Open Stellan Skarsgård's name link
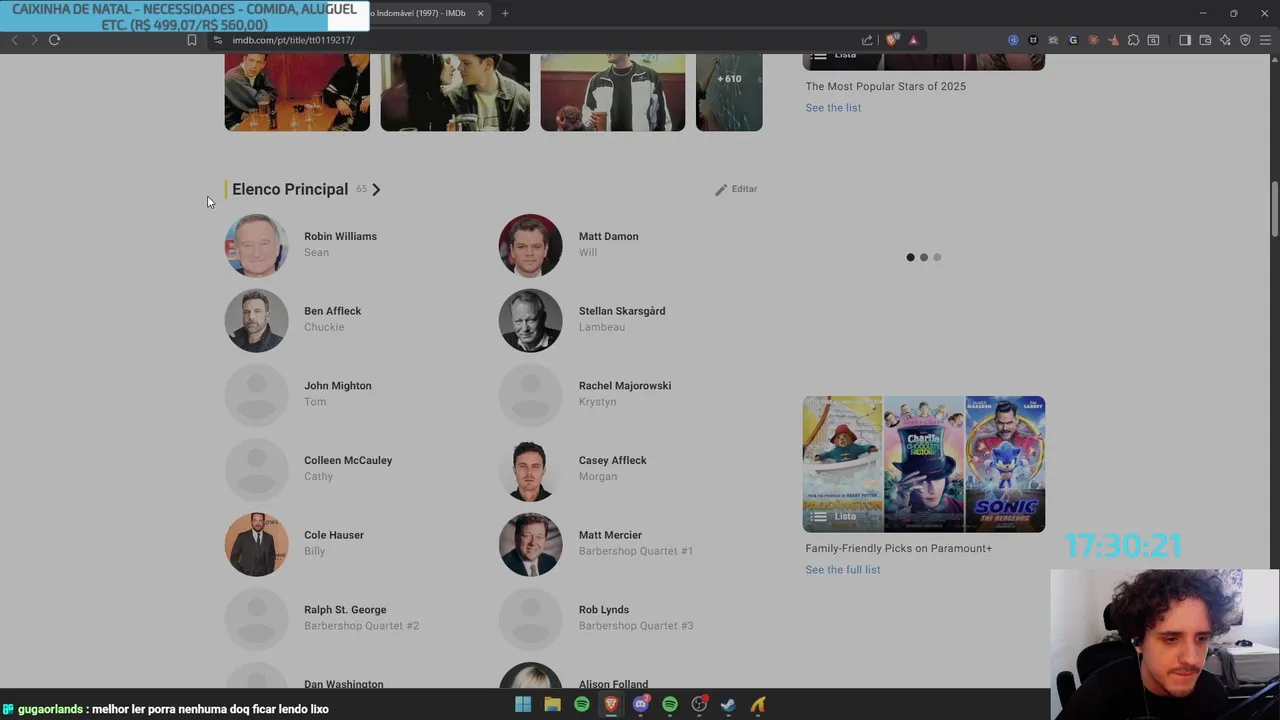 click(622, 311)
